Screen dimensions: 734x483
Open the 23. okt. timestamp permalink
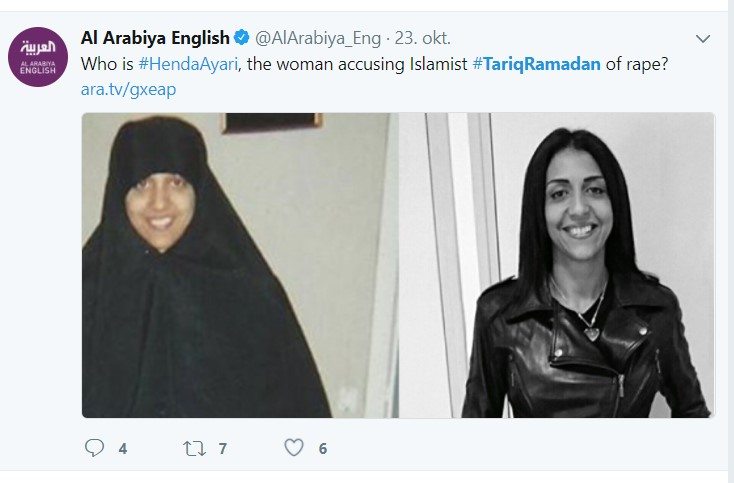coord(422,38)
